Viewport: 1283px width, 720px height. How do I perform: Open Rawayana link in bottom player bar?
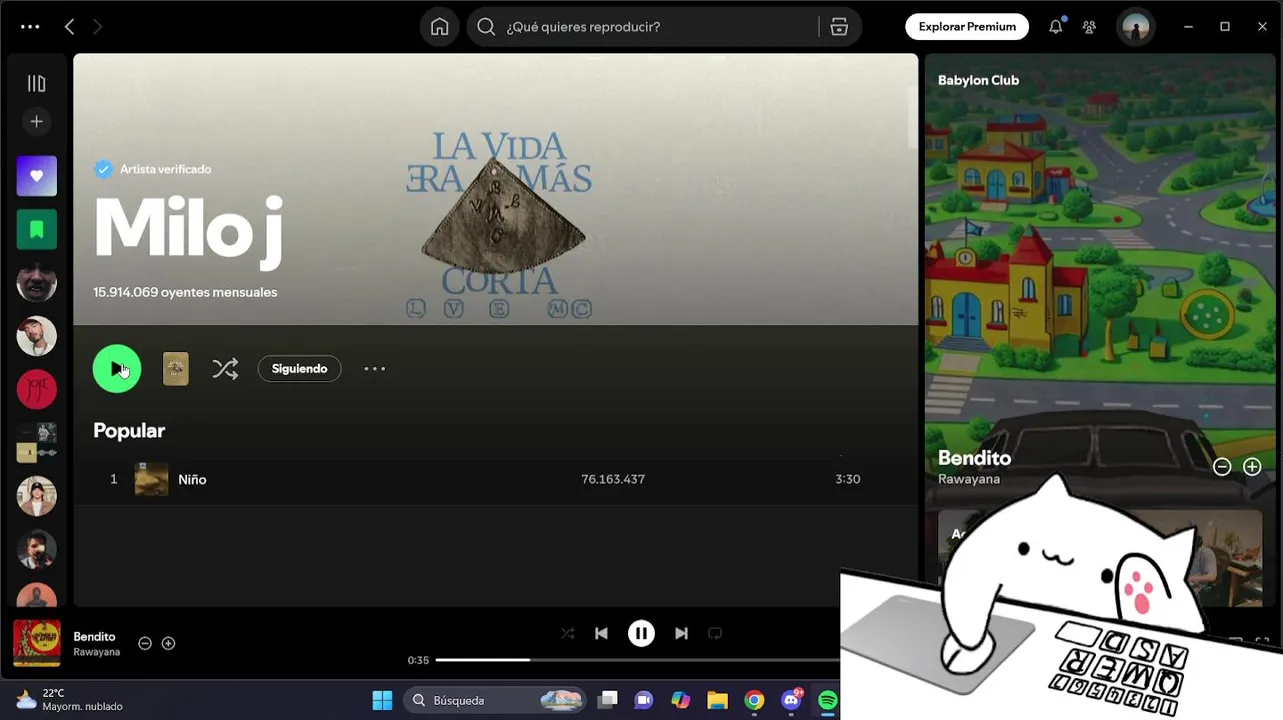point(96,652)
